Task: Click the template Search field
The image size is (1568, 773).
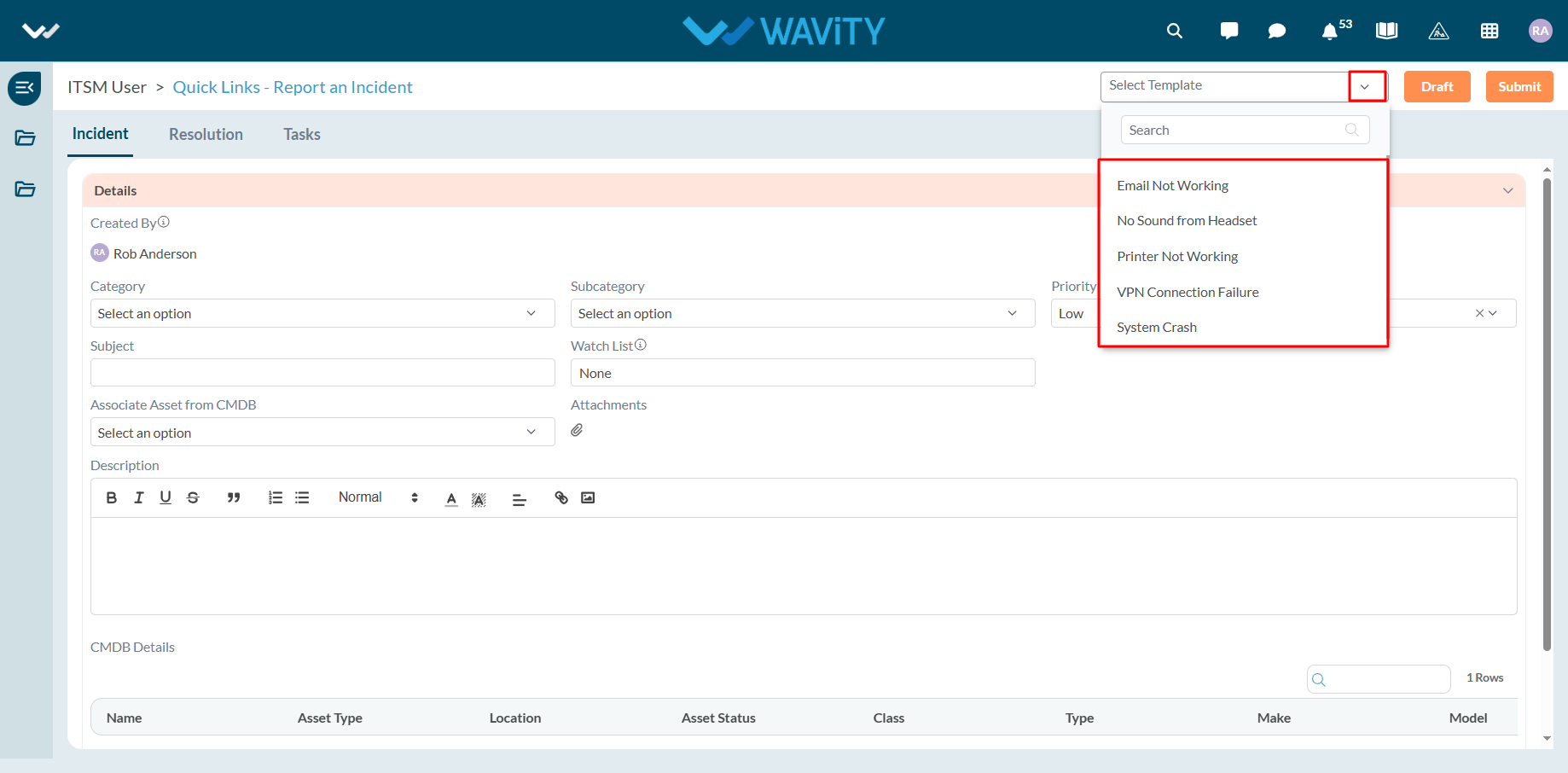Action: click(x=1246, y=130)
